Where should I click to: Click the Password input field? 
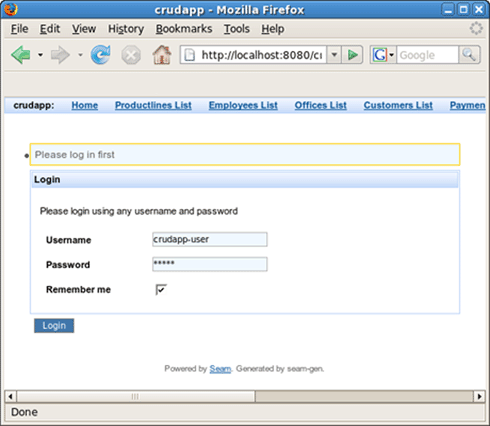click(x=210, y=264)
